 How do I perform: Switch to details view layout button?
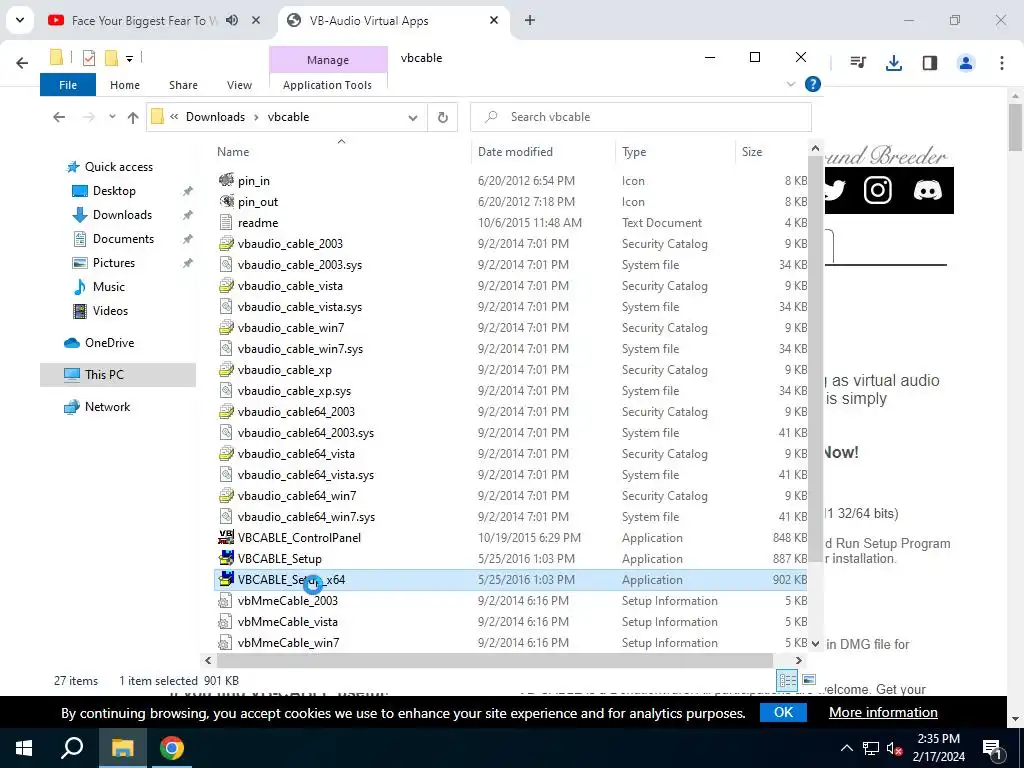pyautogui.click(x=787, y=680)
